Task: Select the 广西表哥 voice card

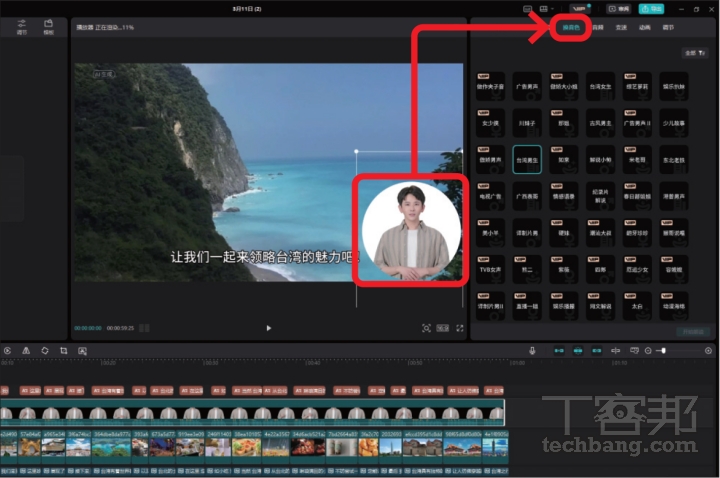Action: (527, 197)
